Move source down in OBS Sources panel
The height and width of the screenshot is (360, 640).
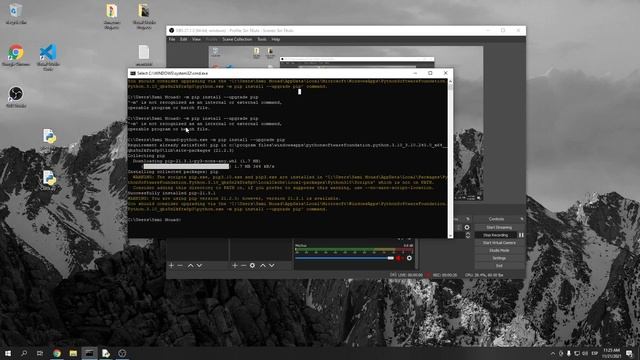click(271, 265)
